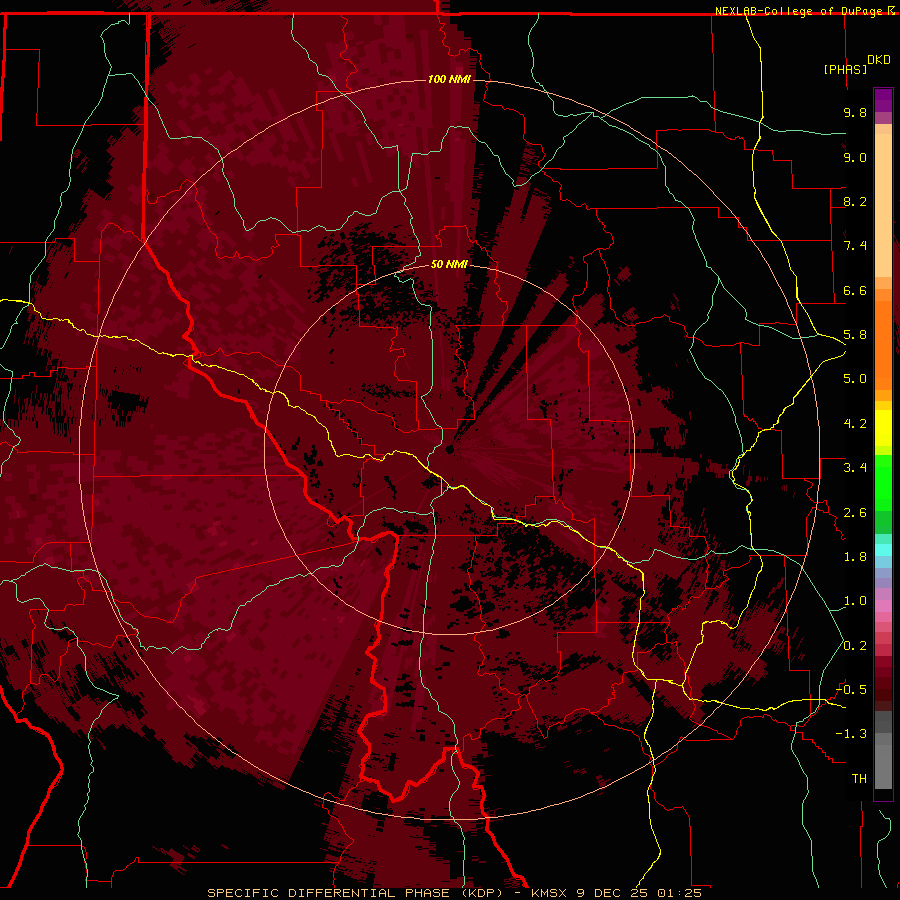900x900 pixels.
Task: Click the 3.4 legend value
Action: tap(855, 468)
